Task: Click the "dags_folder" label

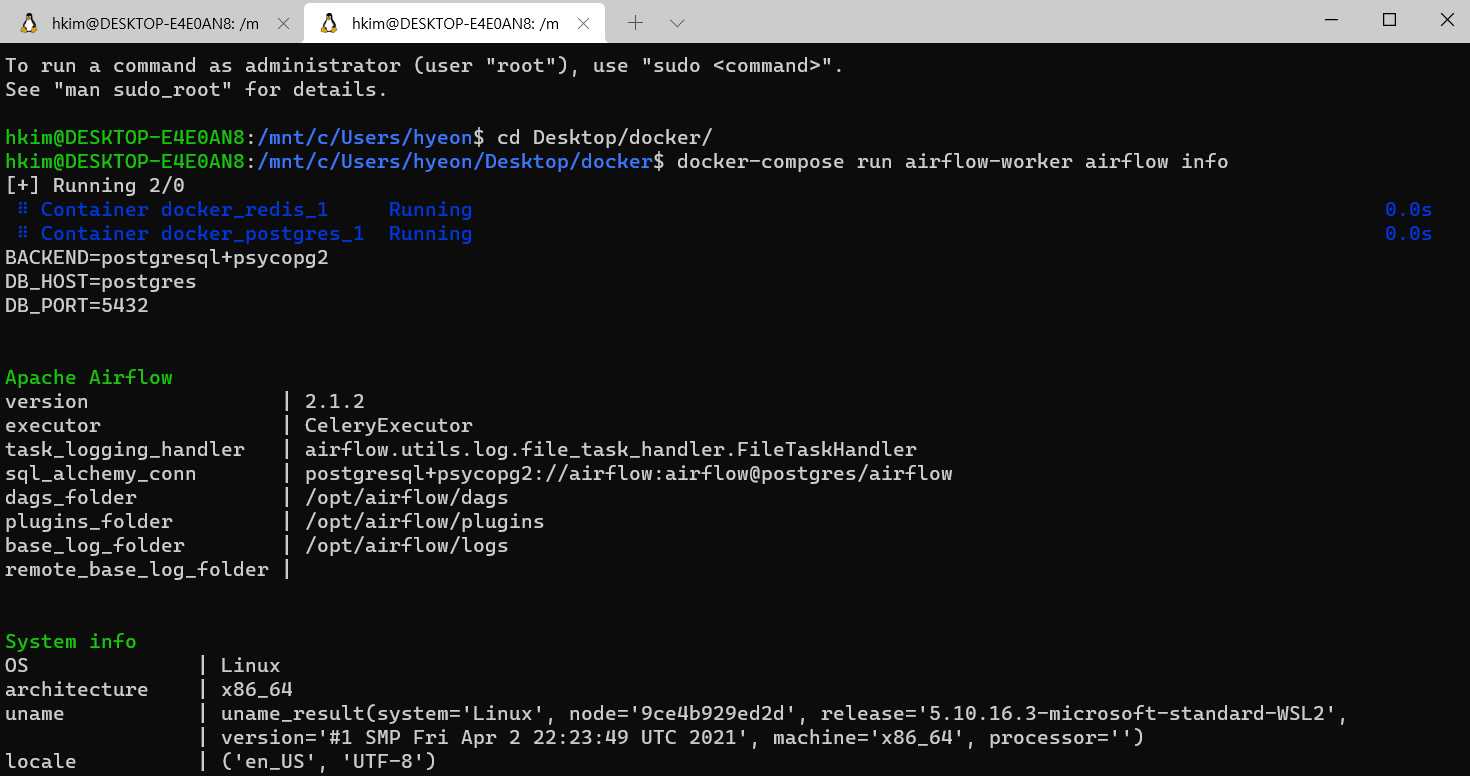Action: (71, 498)
